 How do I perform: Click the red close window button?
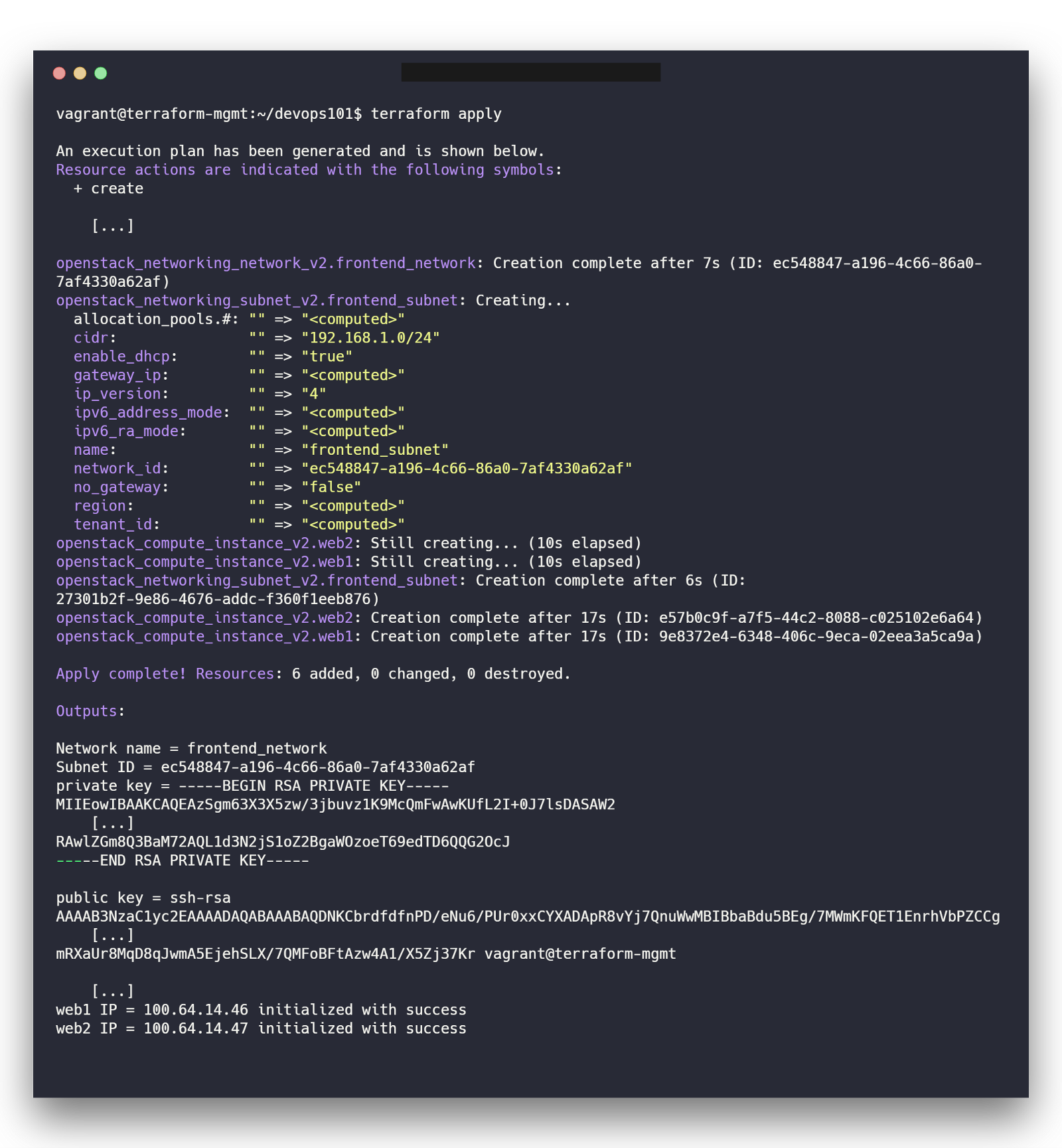[59, 73]
